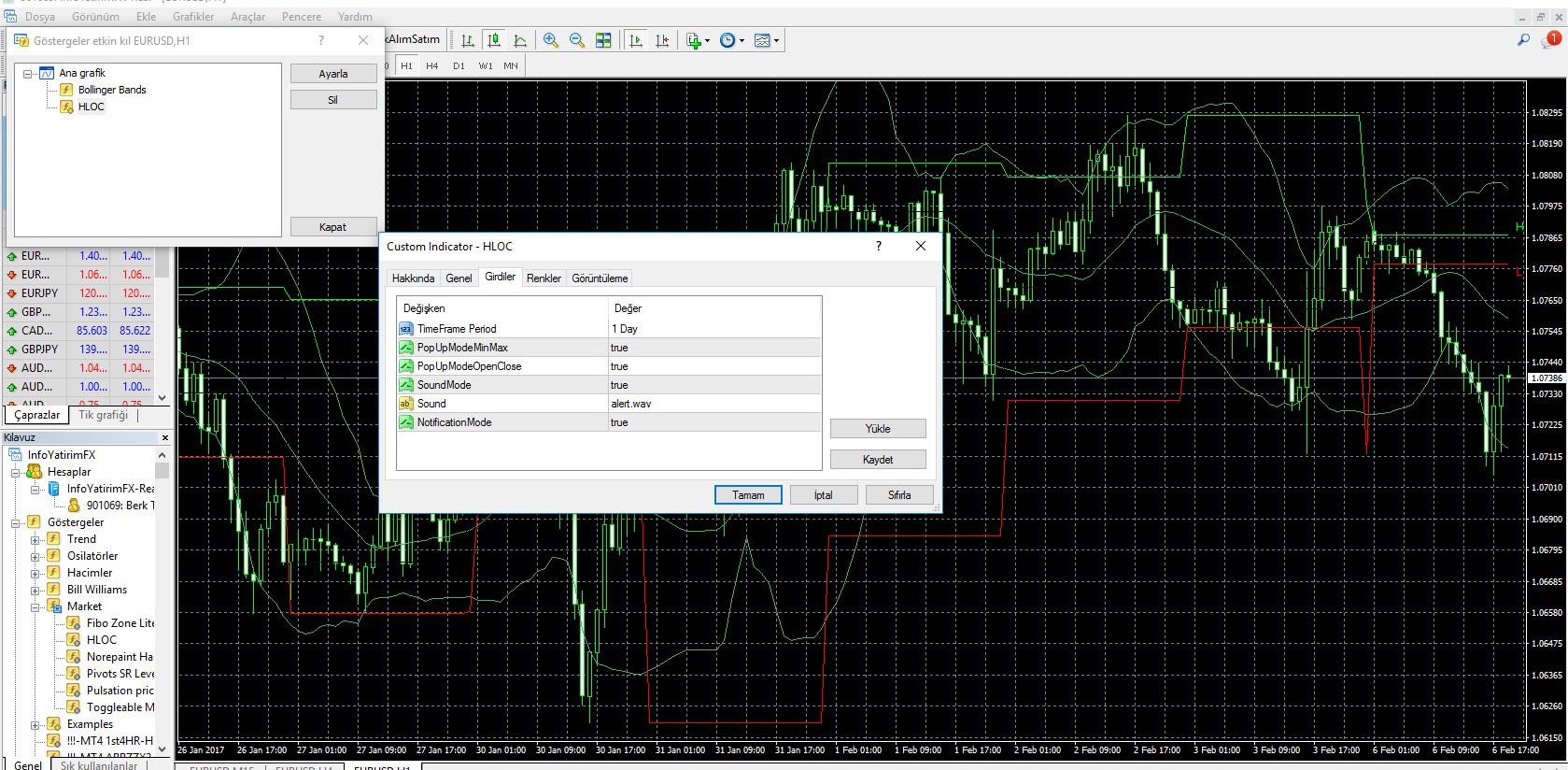
Task: Toggle chart auto scroll icon
Action: pos(636,40)
